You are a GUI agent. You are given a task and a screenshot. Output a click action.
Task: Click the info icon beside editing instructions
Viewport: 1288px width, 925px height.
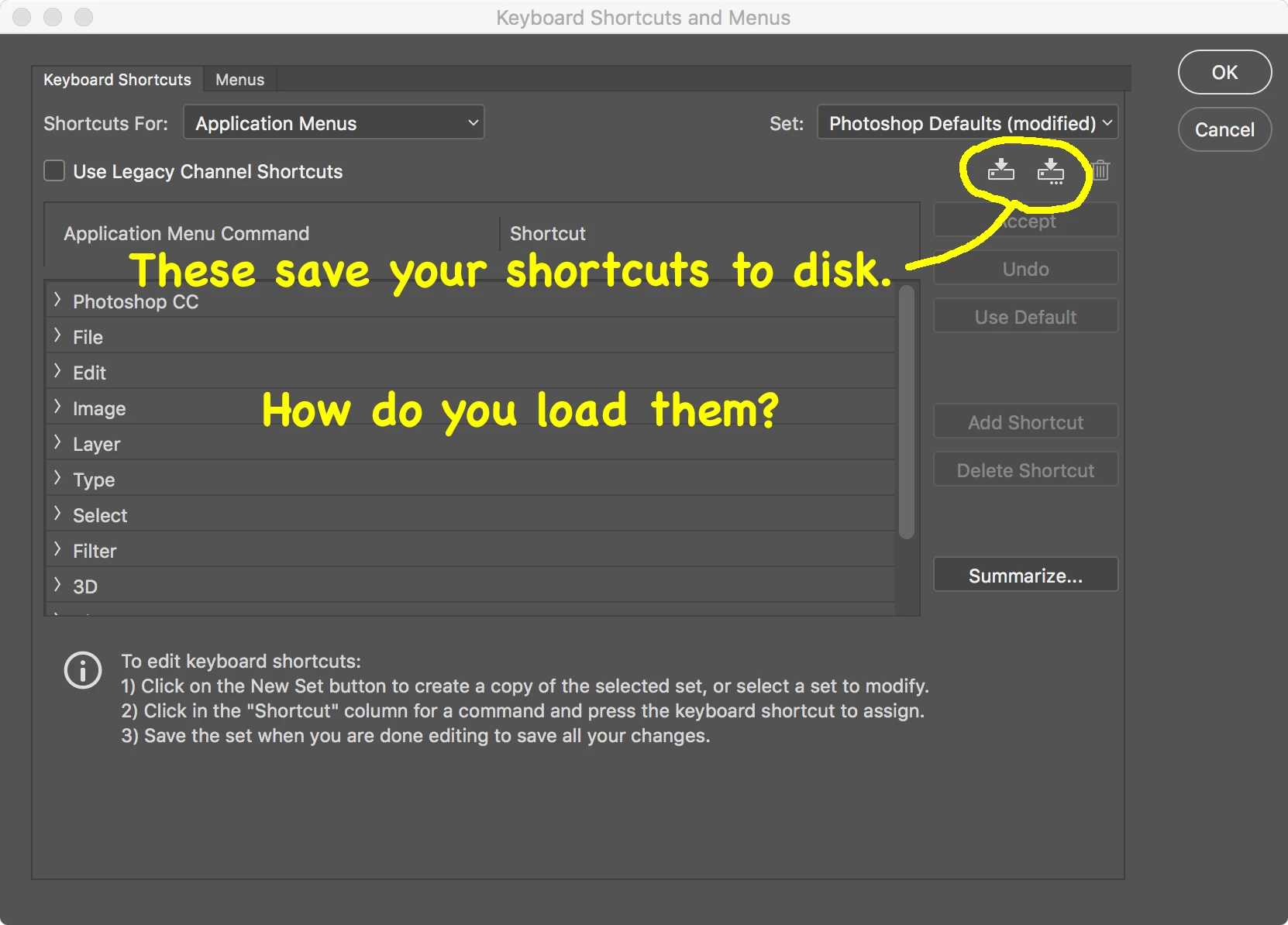83,669
